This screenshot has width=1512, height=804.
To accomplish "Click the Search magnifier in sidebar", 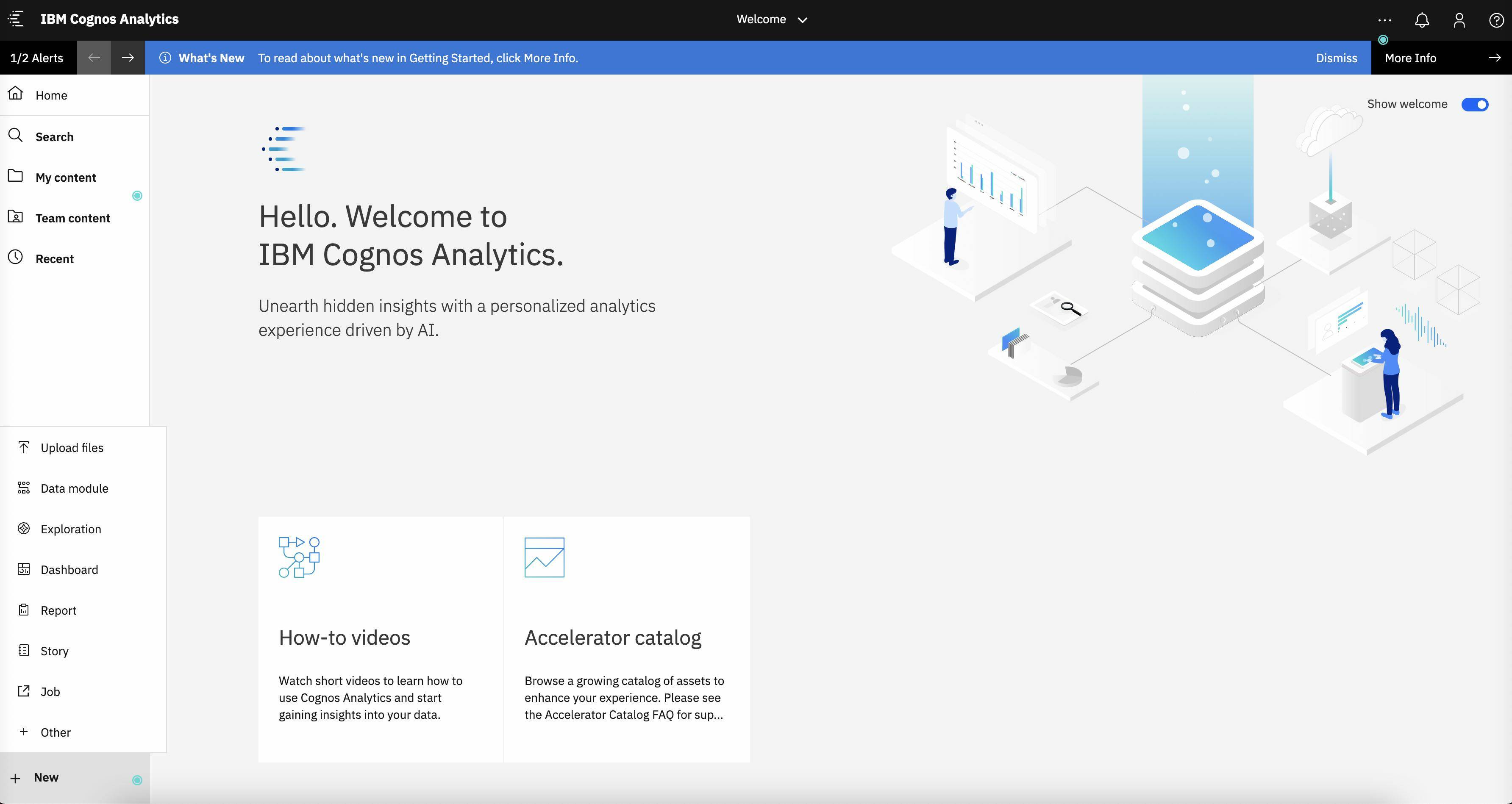I will coord(16,136).
